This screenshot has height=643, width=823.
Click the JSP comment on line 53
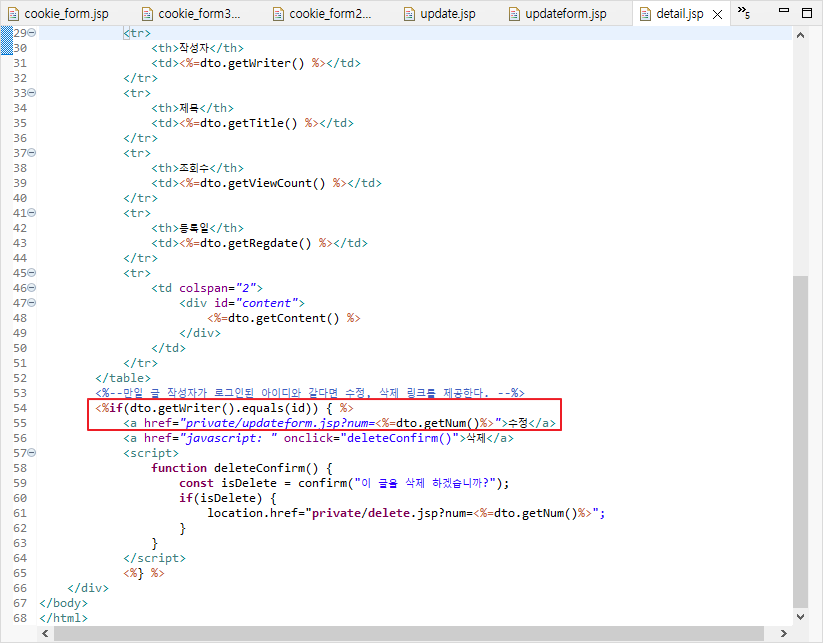pyautogui.click(x=310, y=393)
